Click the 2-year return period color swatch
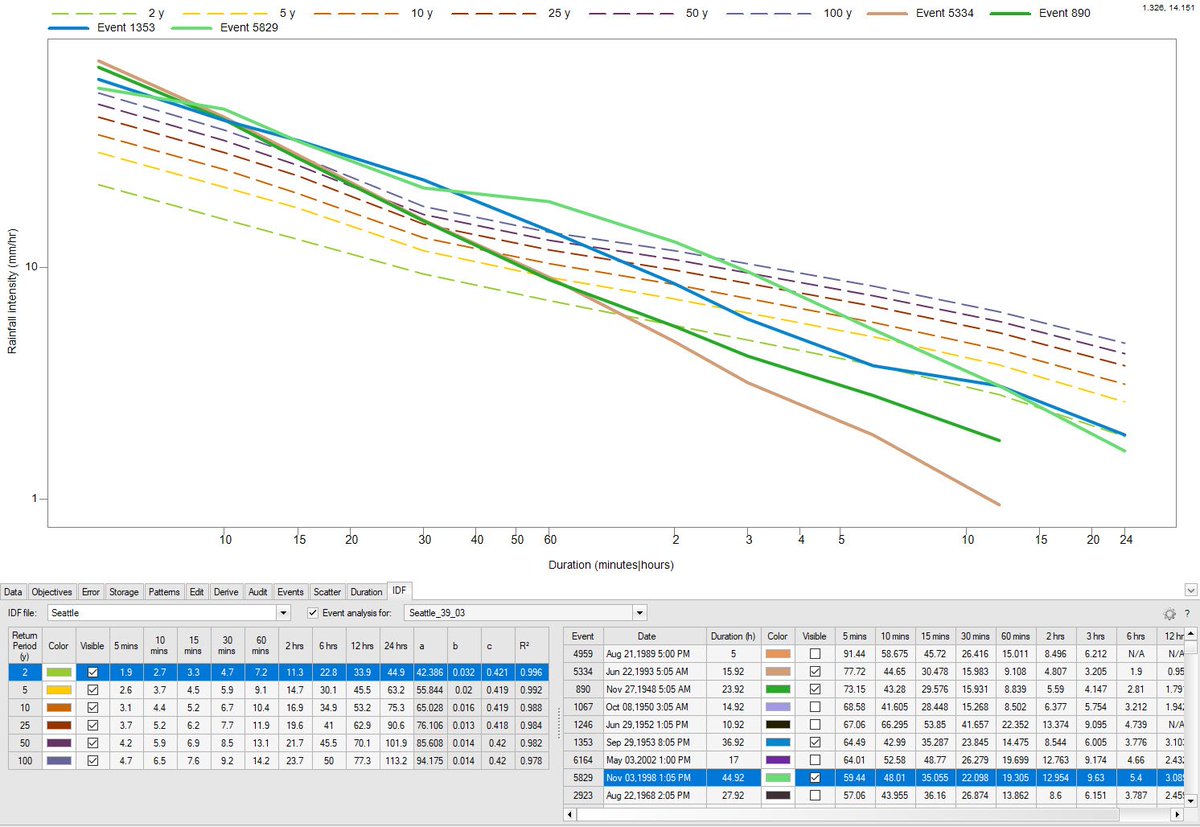 (57, 672)
